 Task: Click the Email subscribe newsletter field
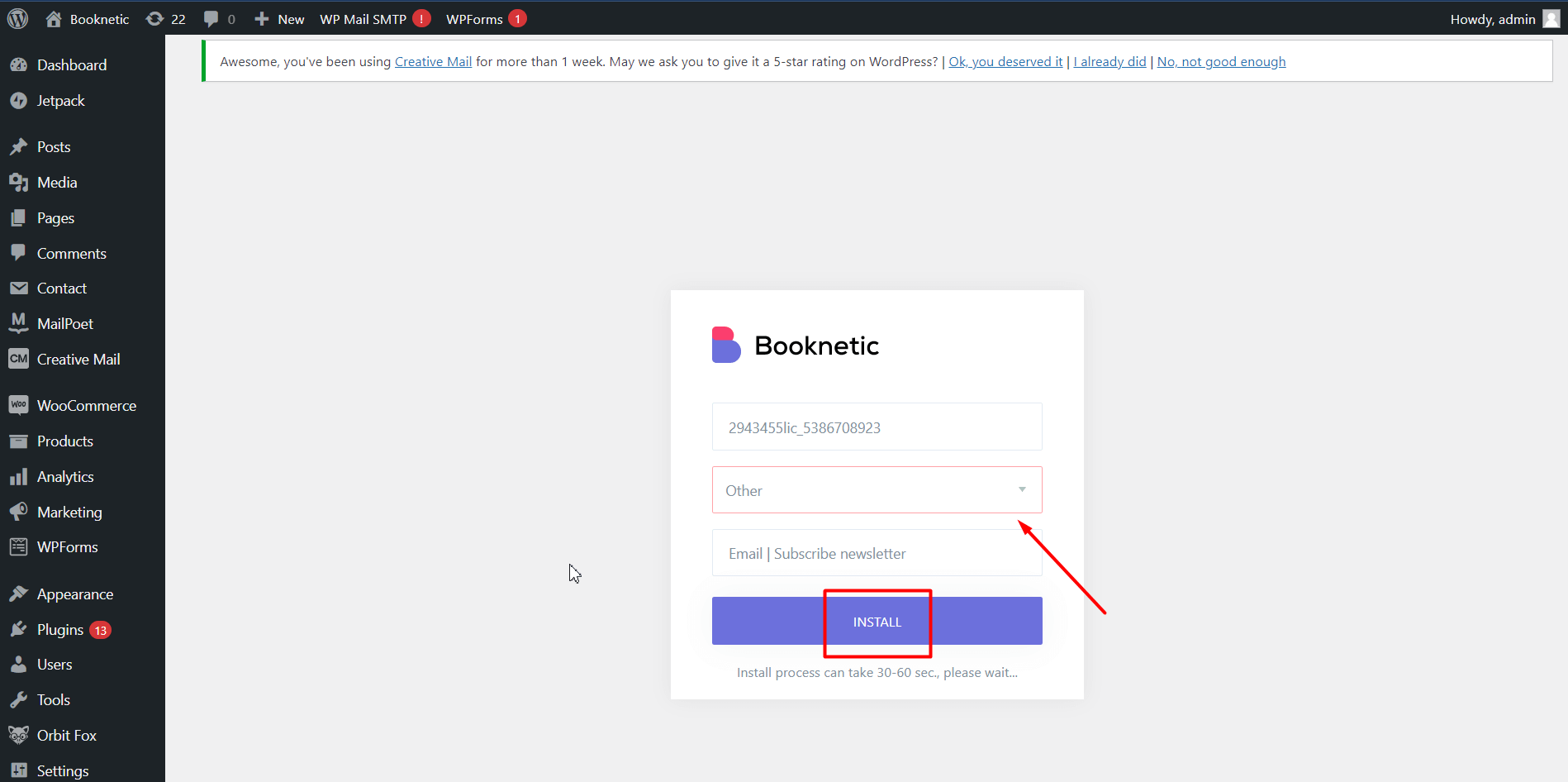coord(877,554)
